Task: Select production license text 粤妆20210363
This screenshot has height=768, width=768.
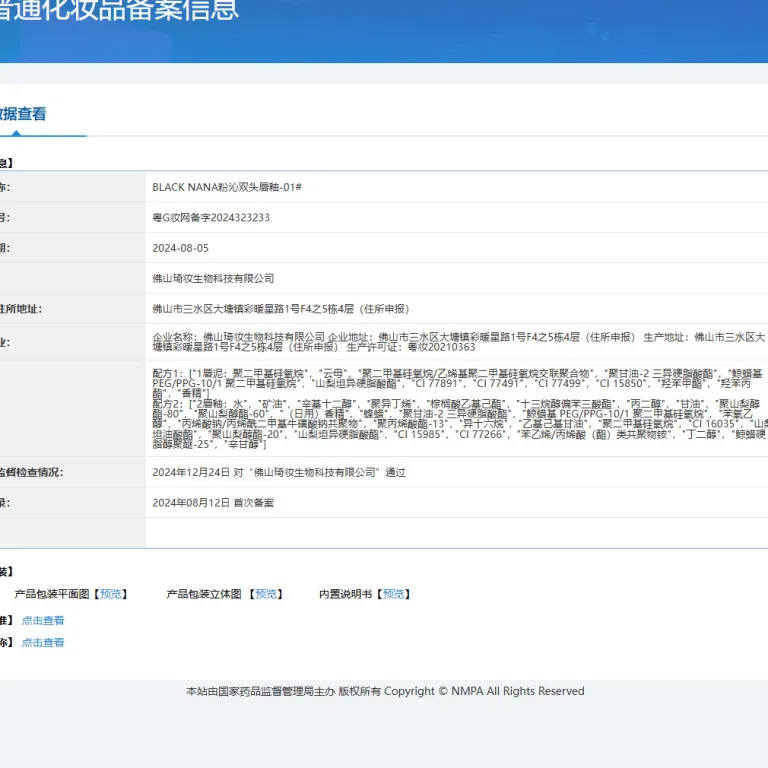Action: pos(441,347)
